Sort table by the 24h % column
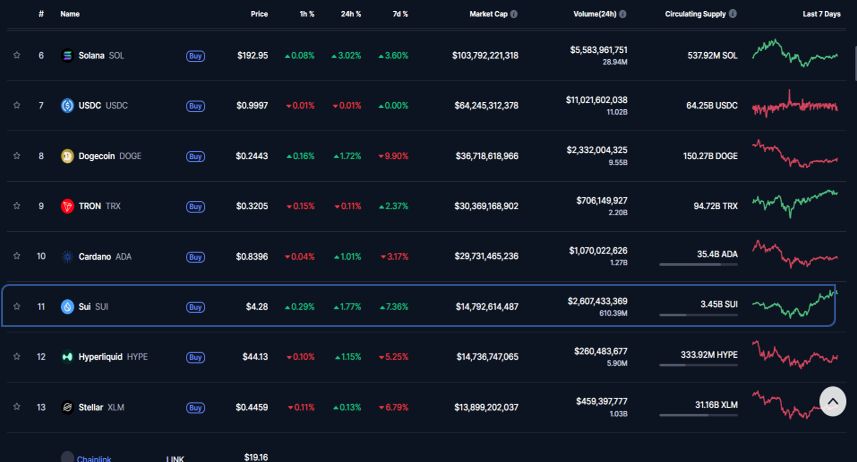857x462 pixels. click(x=351, y=14)
